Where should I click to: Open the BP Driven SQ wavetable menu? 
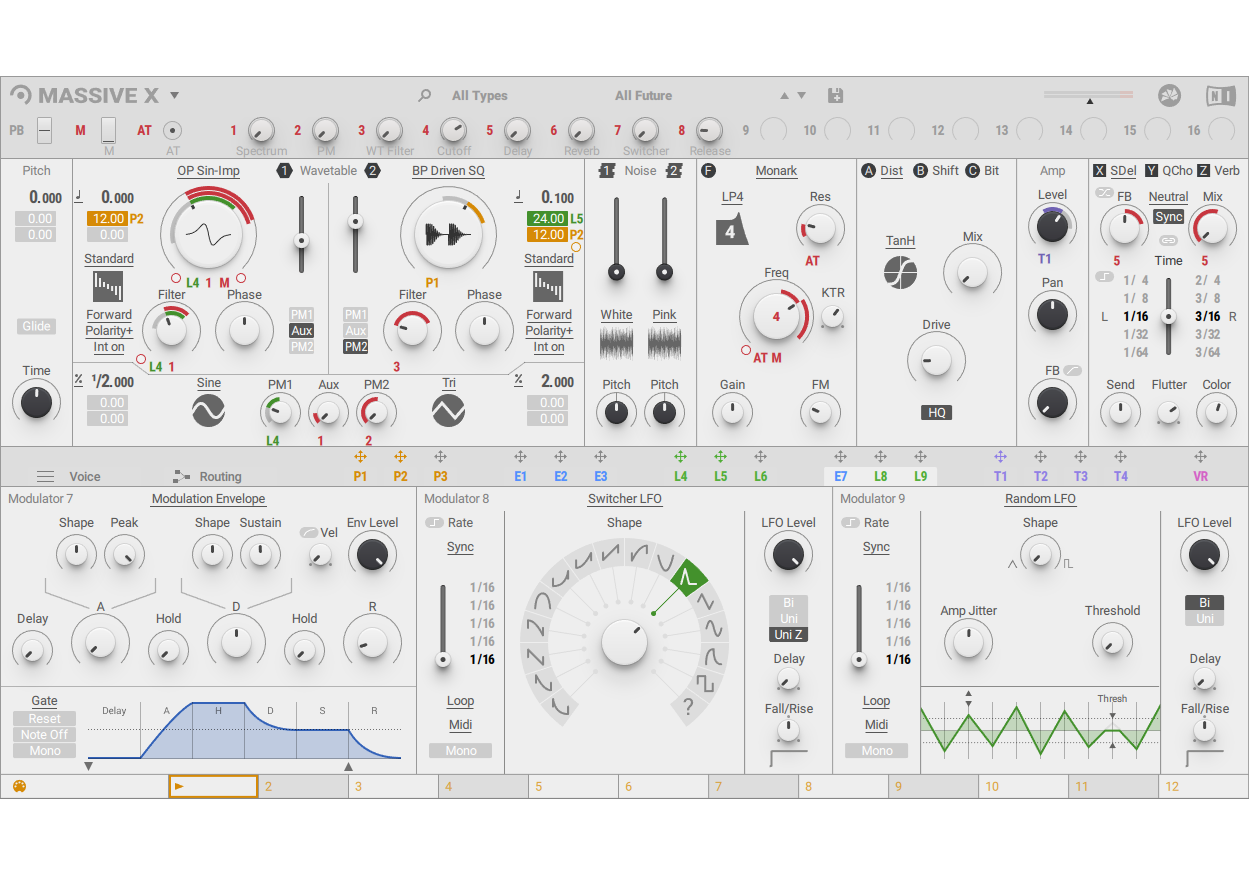click(x=448, y=171)
